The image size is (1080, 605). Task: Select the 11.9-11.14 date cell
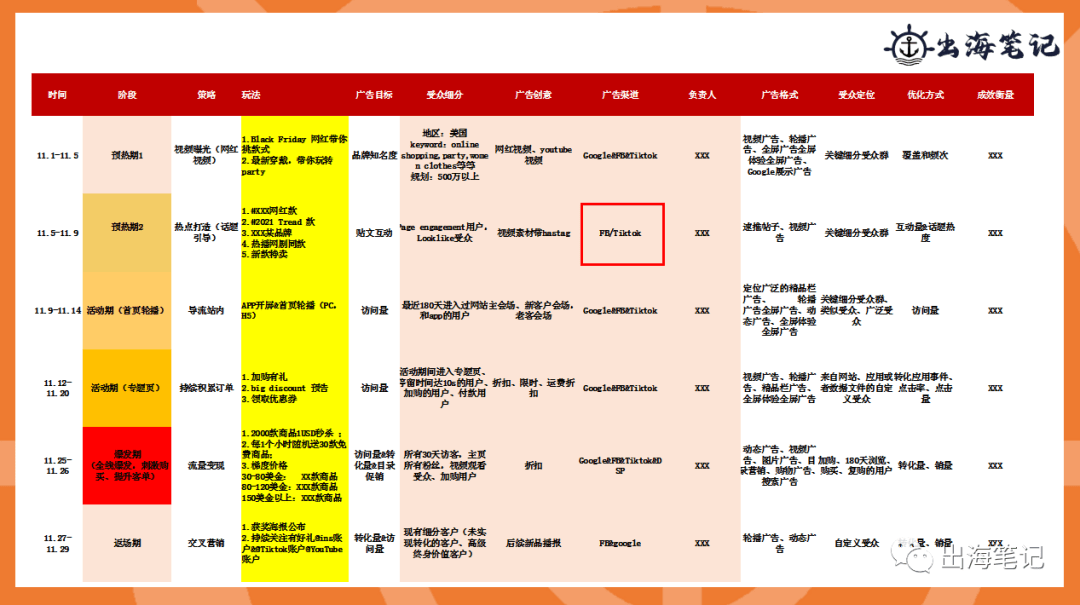click(57, 311)
